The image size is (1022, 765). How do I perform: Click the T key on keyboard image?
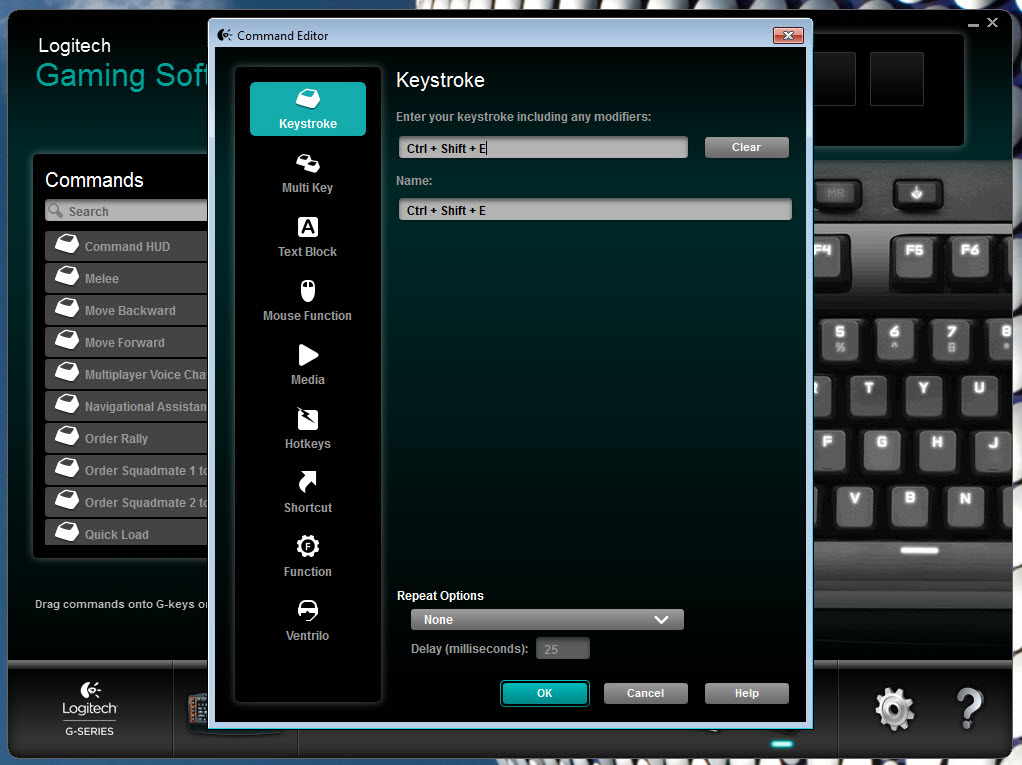point(868,394)
